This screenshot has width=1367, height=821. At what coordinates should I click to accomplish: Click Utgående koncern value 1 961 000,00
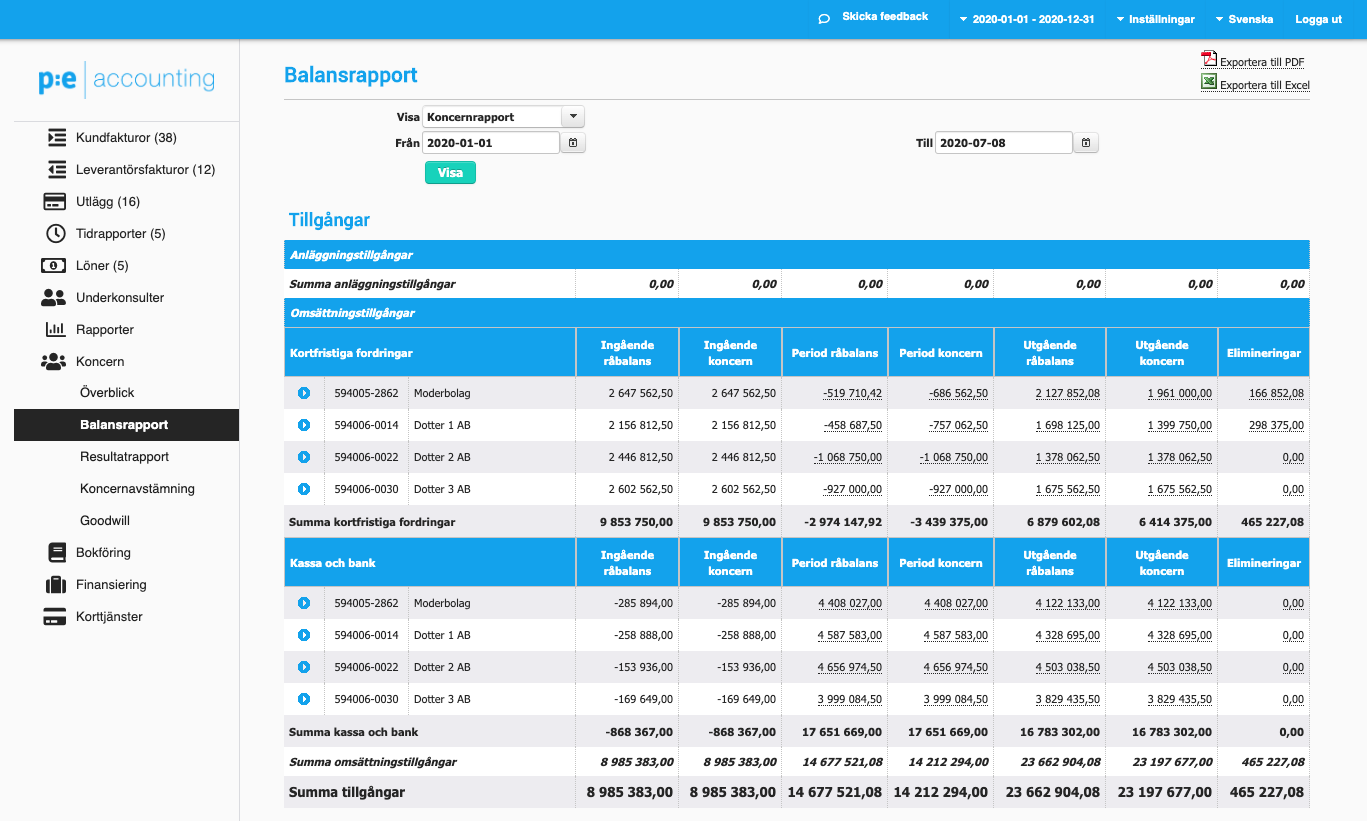(1180, 394)
